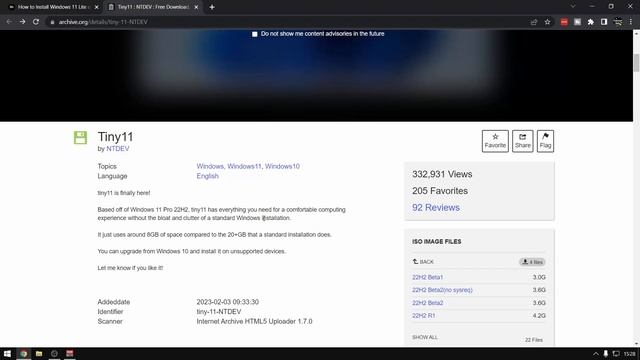Screen dimensions: 640x360
Task: Click the round gray app taskbar icon
Action: point(54,353)
